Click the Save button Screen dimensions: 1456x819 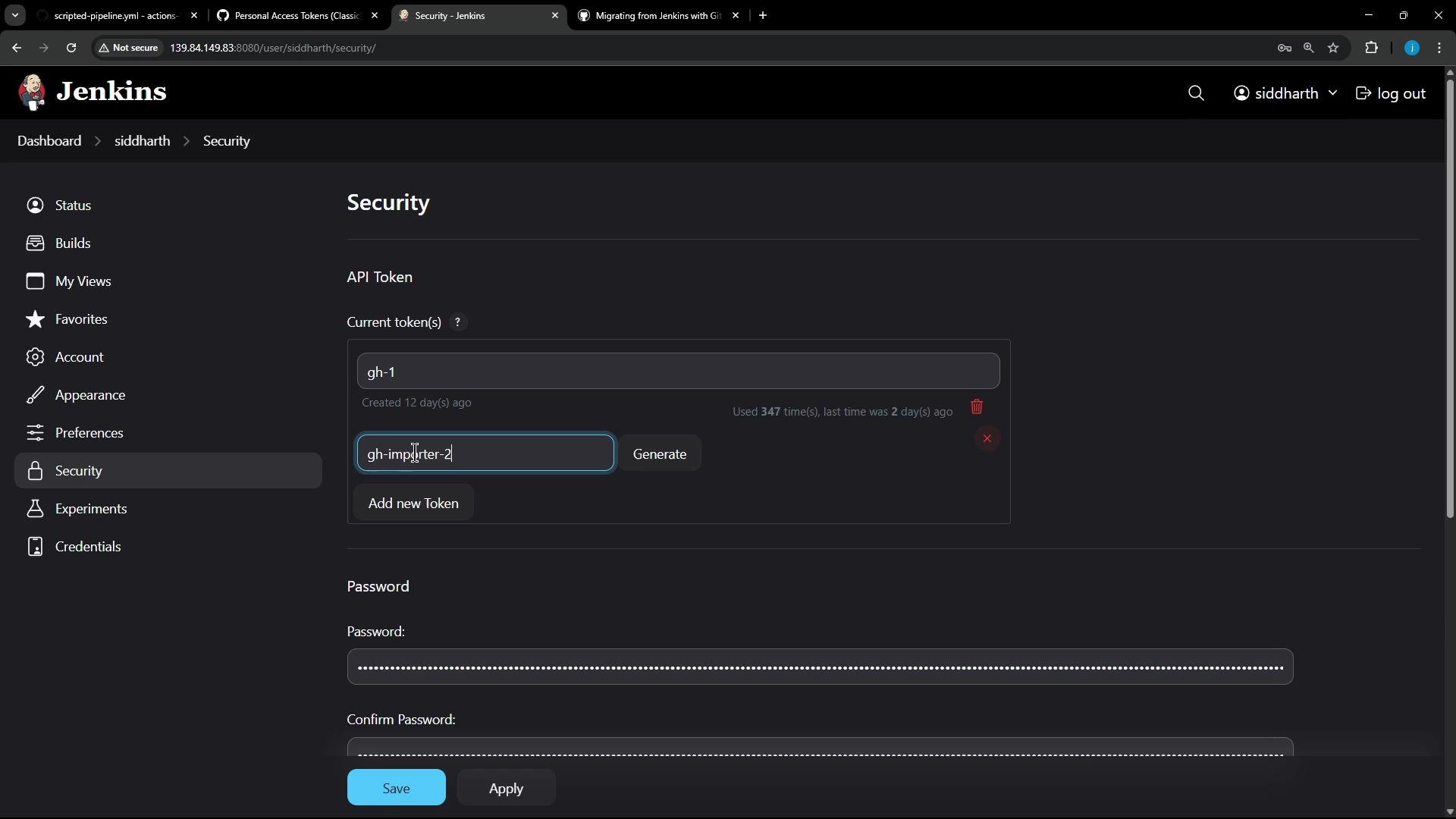(397, 788)
